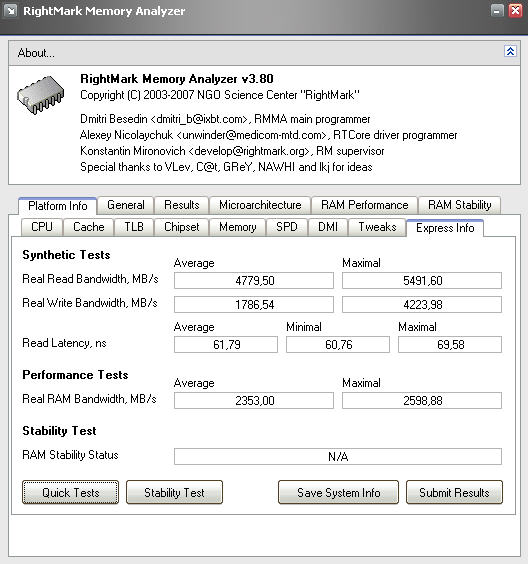Open the General tab

click(126, 205)
